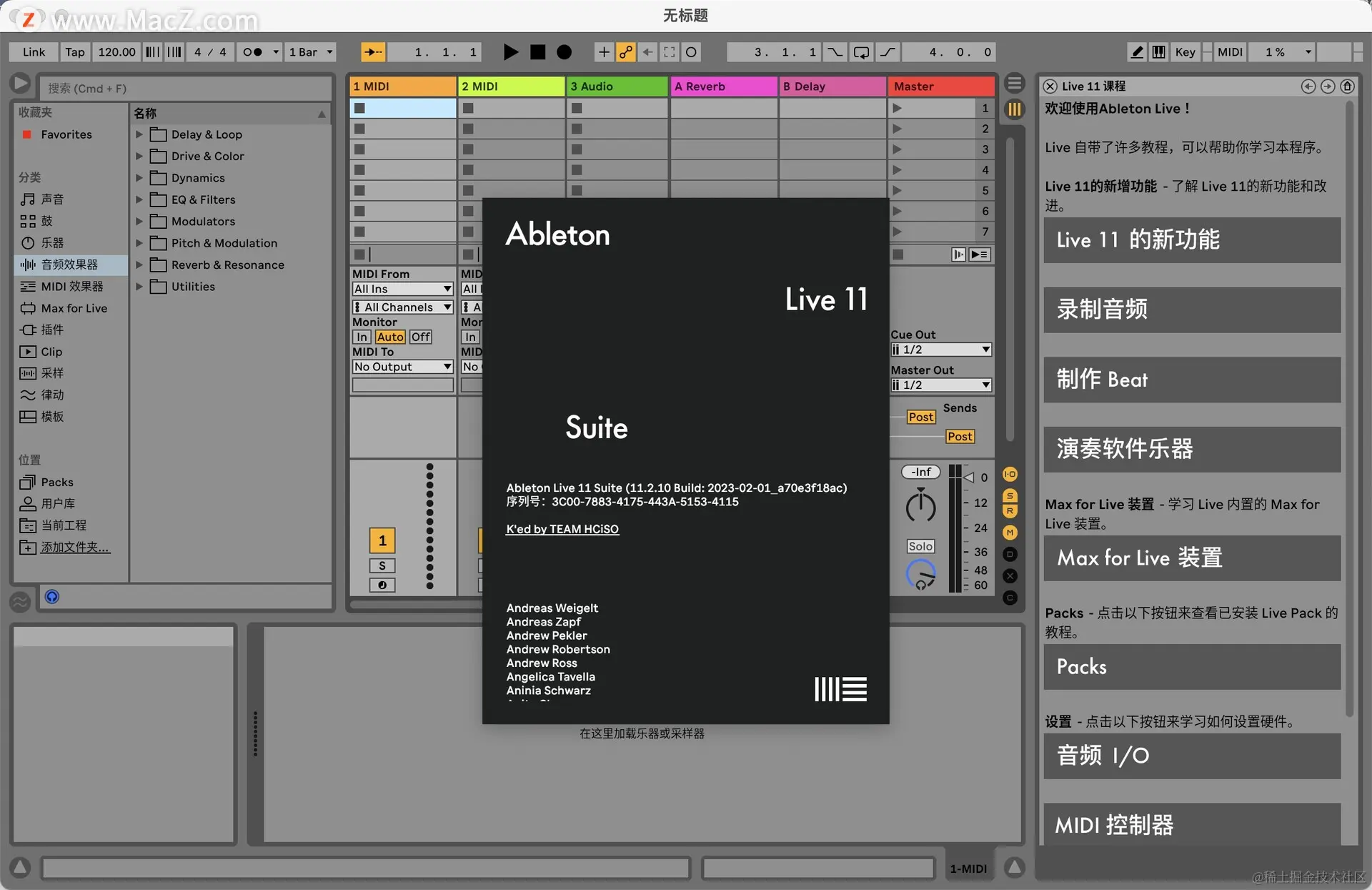Click the arrangement Record button
This screenshot has height=890, width=1372.
[x=564, y=52]
